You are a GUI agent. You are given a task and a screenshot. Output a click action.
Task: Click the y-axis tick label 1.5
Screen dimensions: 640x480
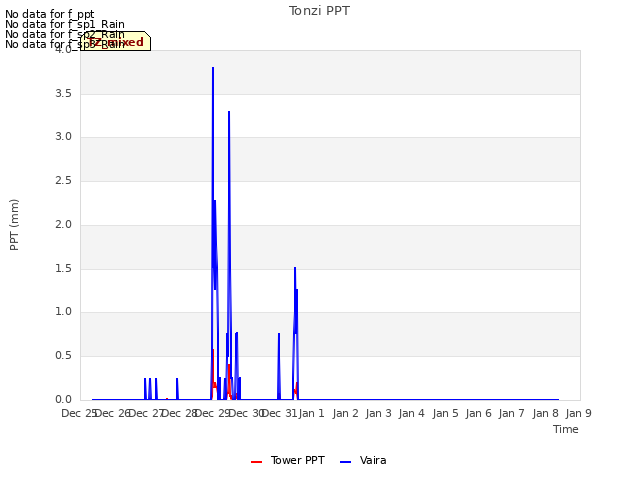(63, 269)
